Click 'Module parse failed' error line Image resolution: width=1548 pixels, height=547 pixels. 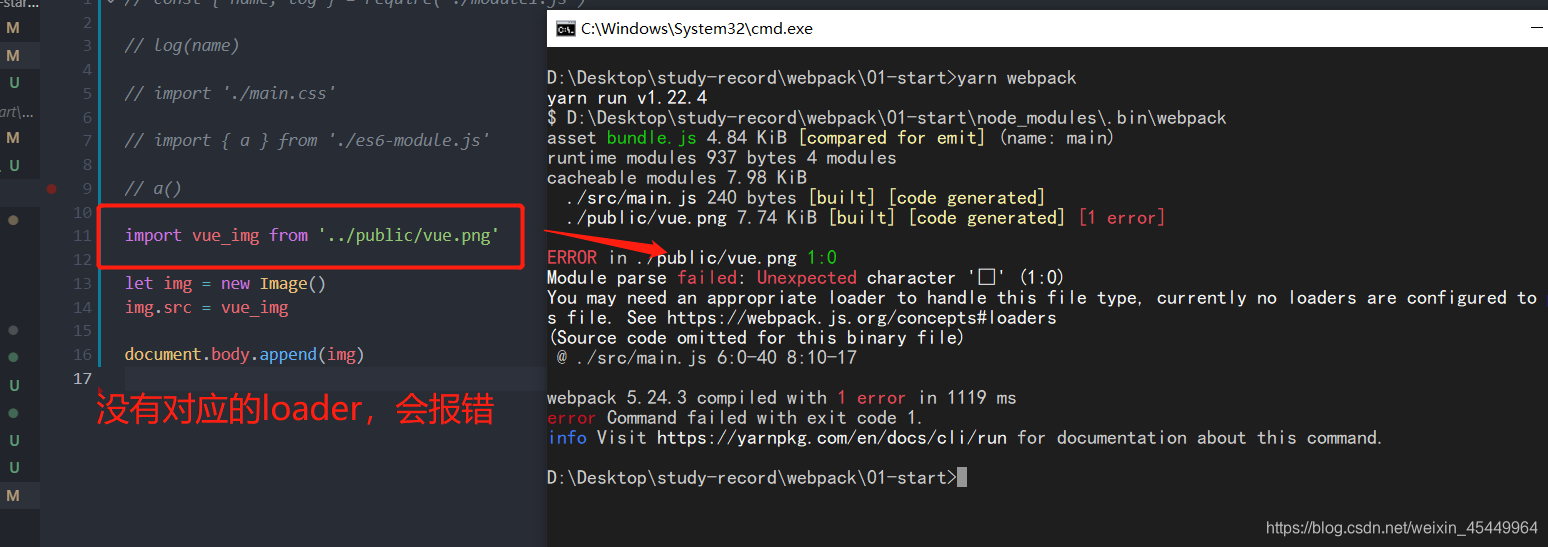tap(805, 278)
